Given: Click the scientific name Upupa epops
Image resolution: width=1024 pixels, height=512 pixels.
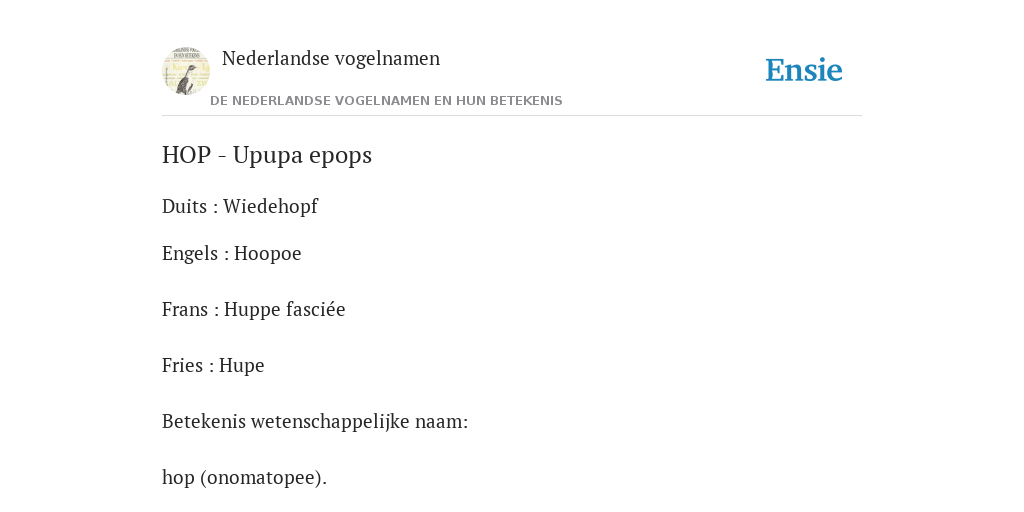Looking at the screenshot, I should click(x=302, y=155).
